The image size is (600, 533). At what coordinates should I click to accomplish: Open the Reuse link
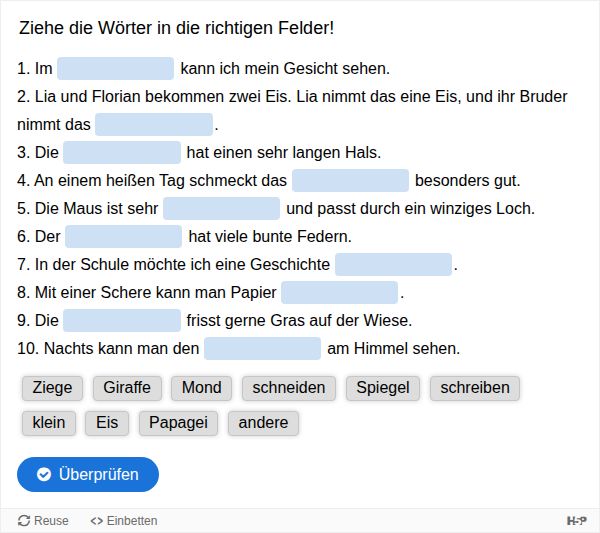43,520
